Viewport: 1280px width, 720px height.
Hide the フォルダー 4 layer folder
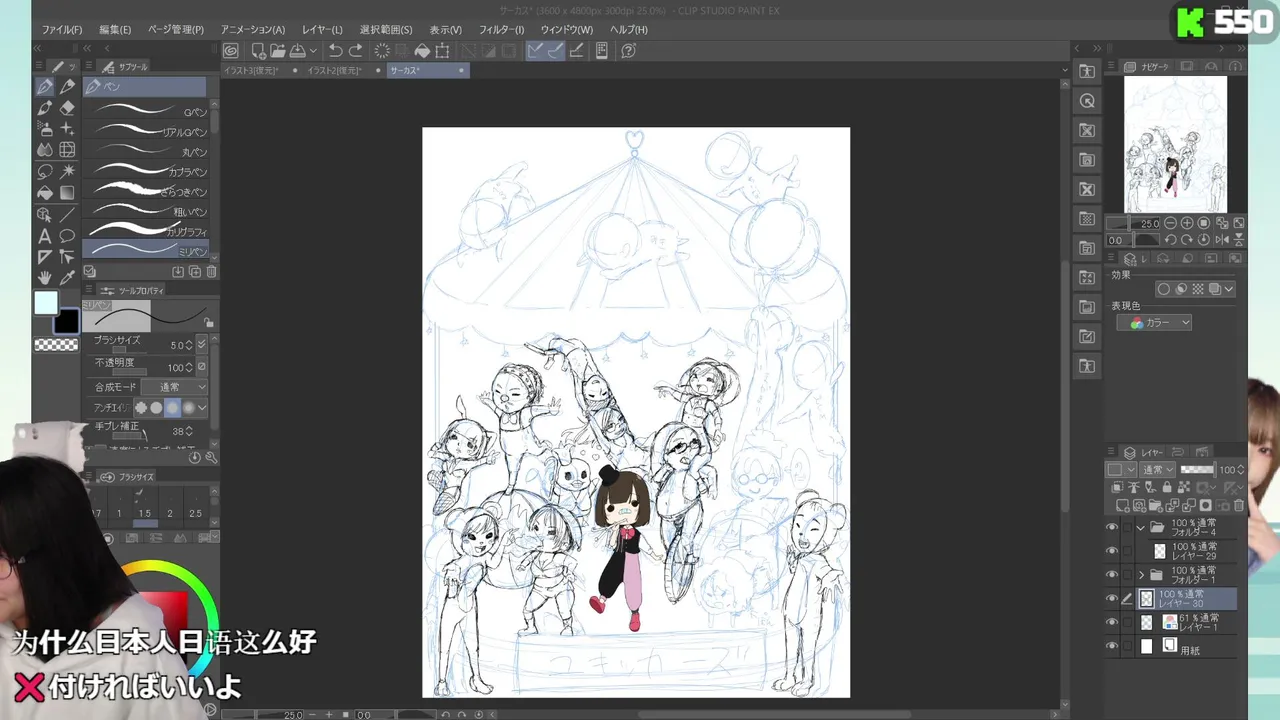point(1112,527)
